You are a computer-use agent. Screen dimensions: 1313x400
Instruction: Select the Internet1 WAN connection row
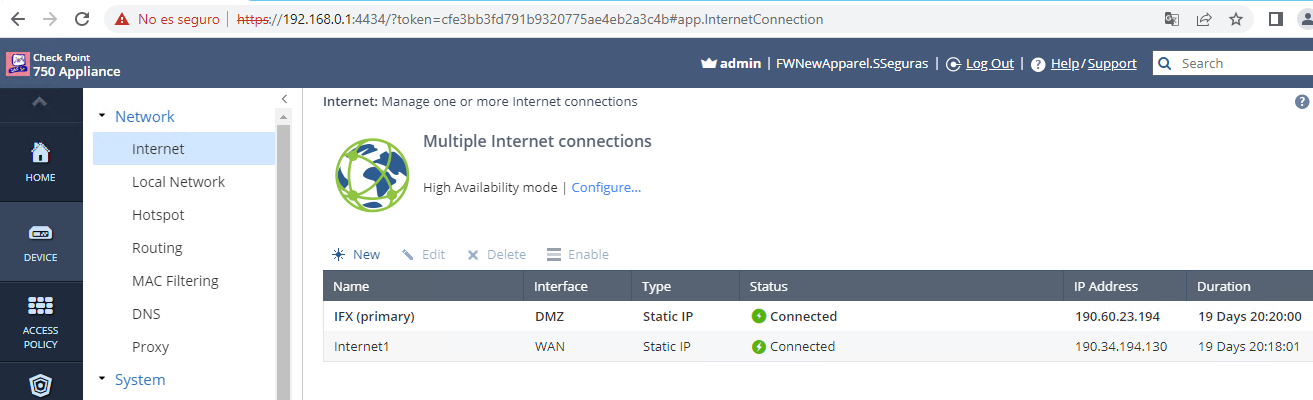click(x=700, y=347)
